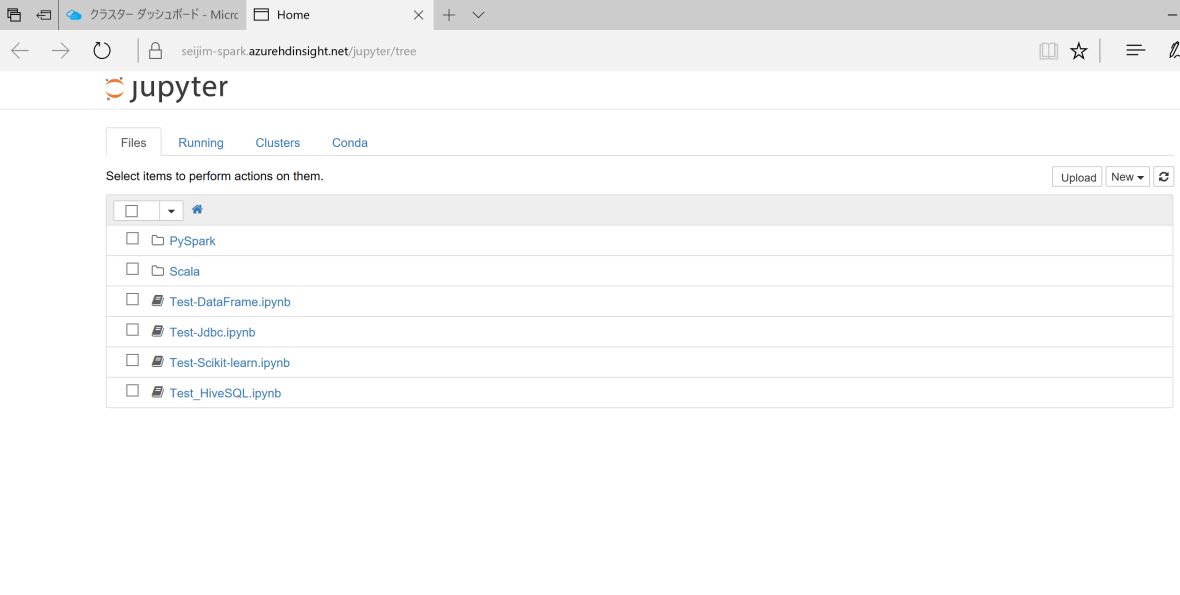Expand the selection filter dropdown arrow
Image resolution: width=1180 pixels, height=595 pixels.
170,210
